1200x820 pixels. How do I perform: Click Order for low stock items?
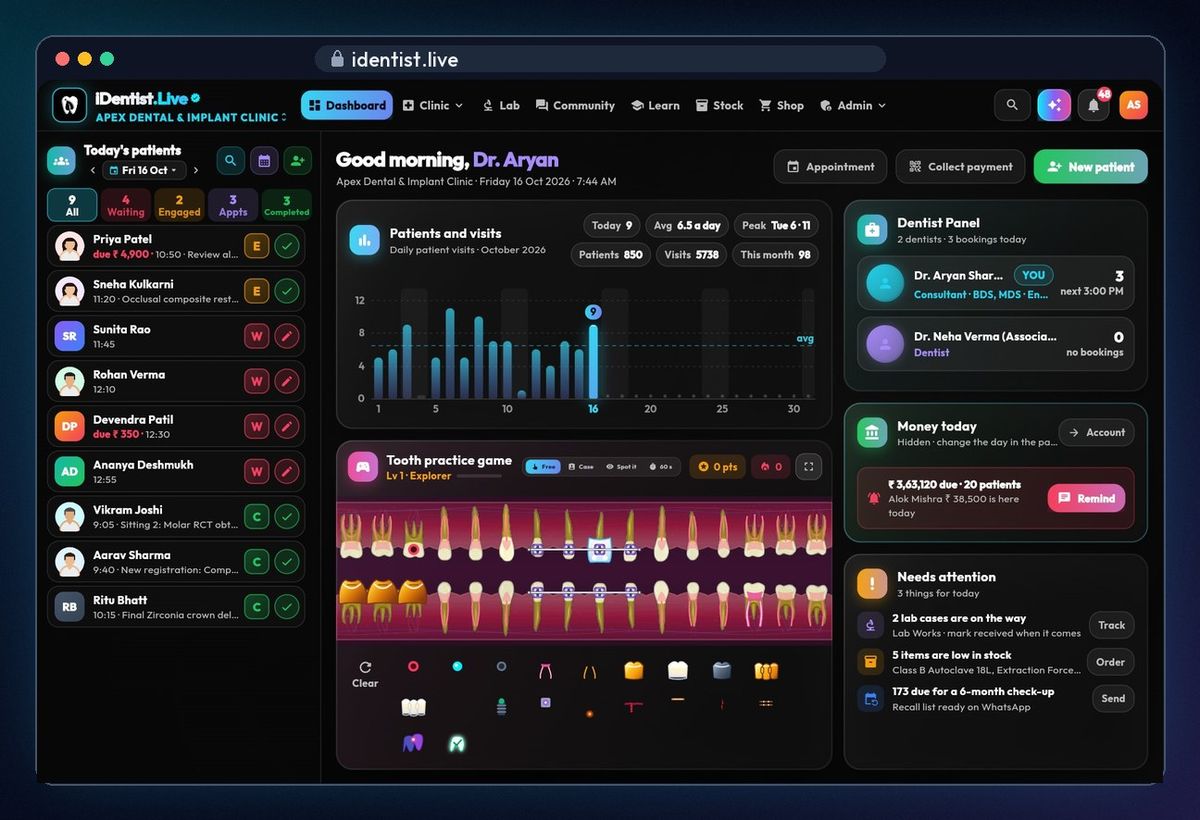pos(1111,662)
